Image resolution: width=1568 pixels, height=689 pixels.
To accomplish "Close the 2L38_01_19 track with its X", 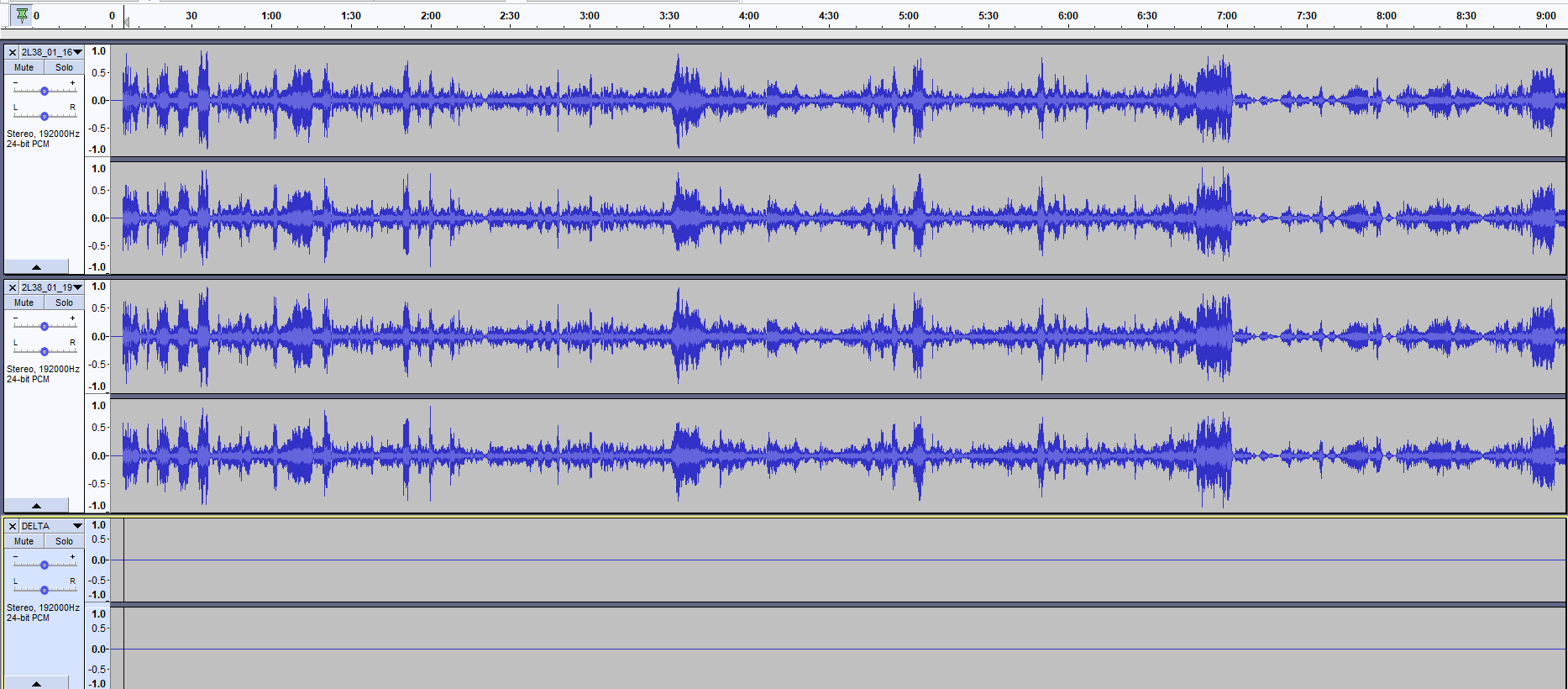I will [x=12, y=287].
